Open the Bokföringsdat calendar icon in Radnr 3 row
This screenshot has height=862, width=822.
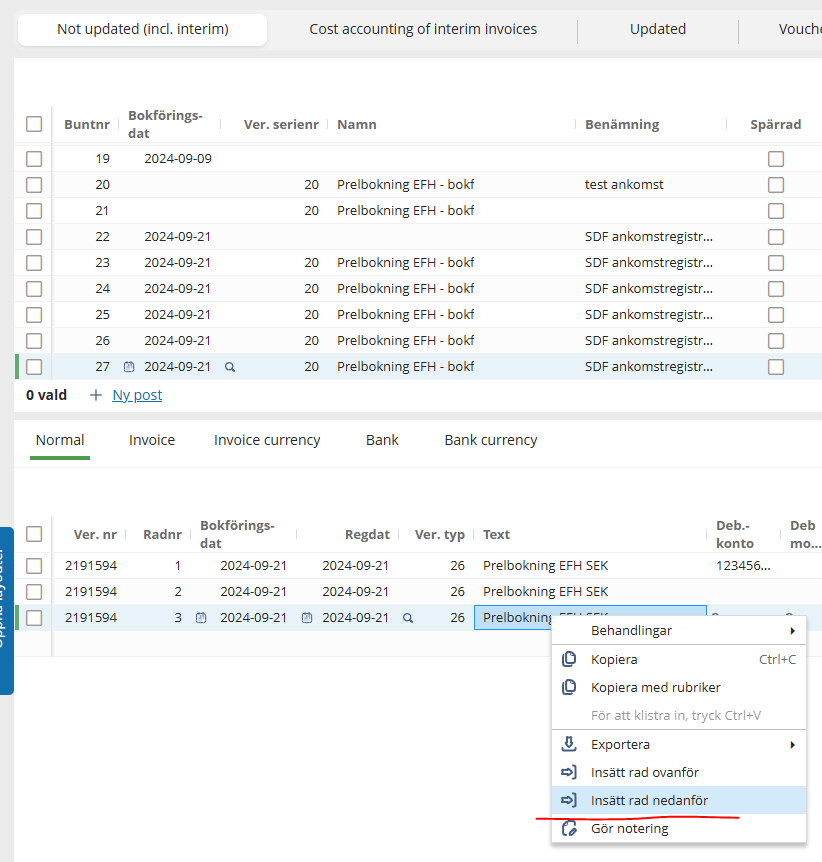(201, 618)
